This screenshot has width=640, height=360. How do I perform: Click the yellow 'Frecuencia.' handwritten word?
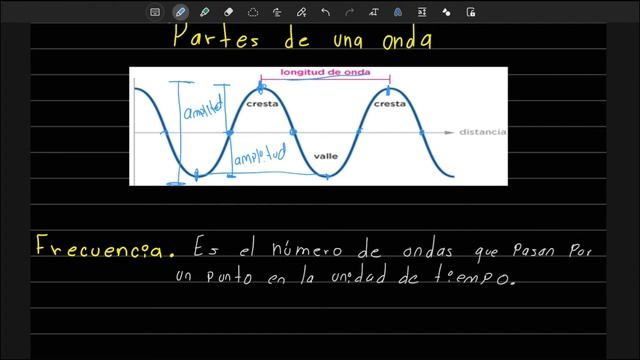click(x=105, y=247)
